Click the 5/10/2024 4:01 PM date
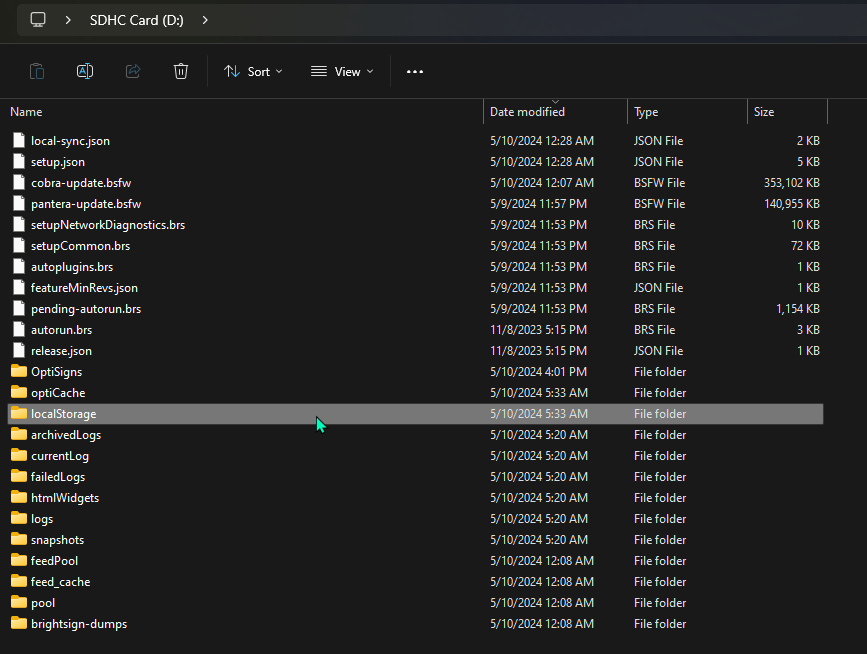Image resolution: width=867 pixels, height=654 pixels. click(x=539, y=372)
